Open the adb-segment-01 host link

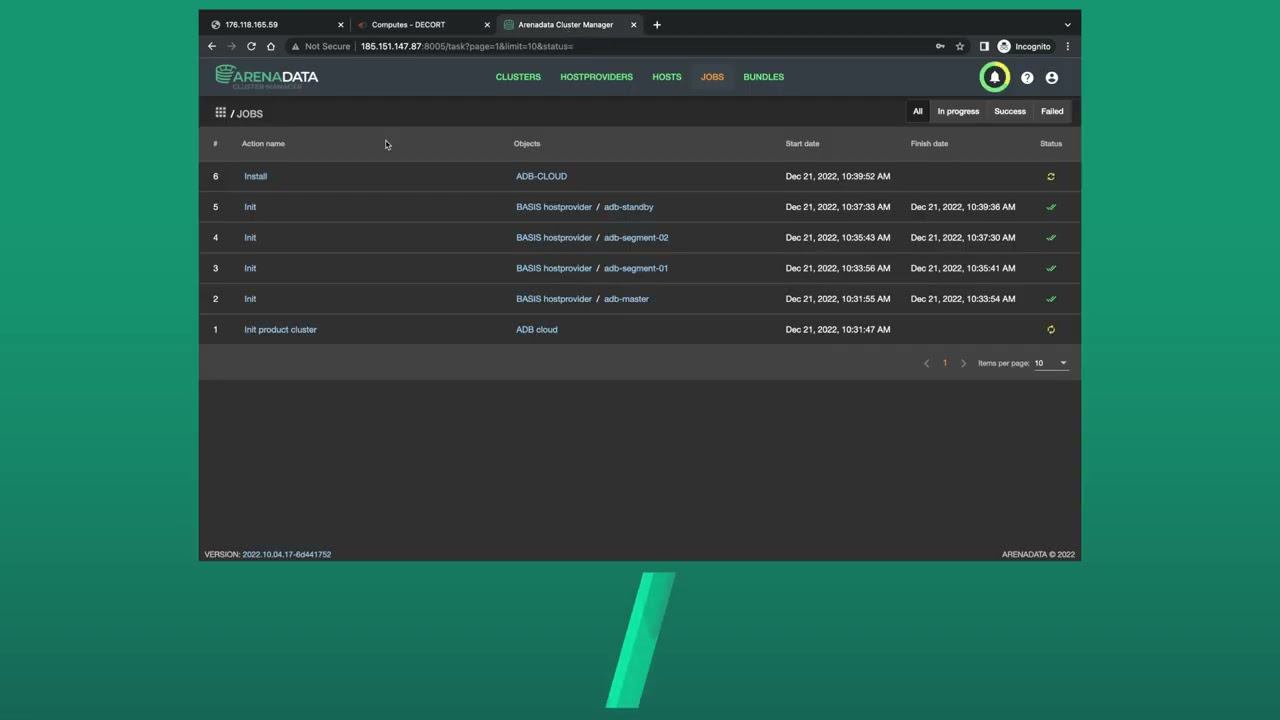636,268
